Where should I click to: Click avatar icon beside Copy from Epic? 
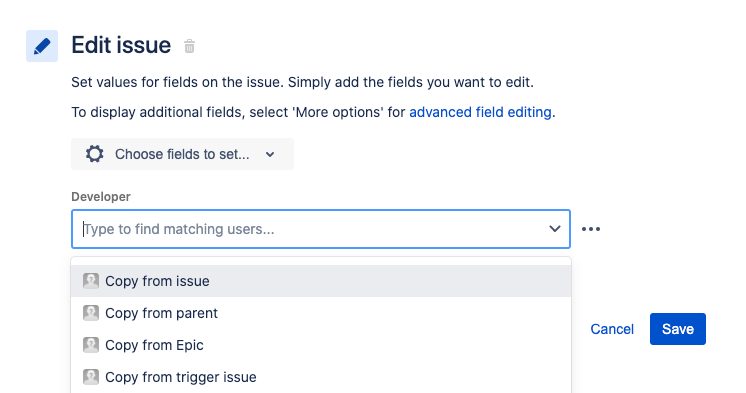point(91,345)
